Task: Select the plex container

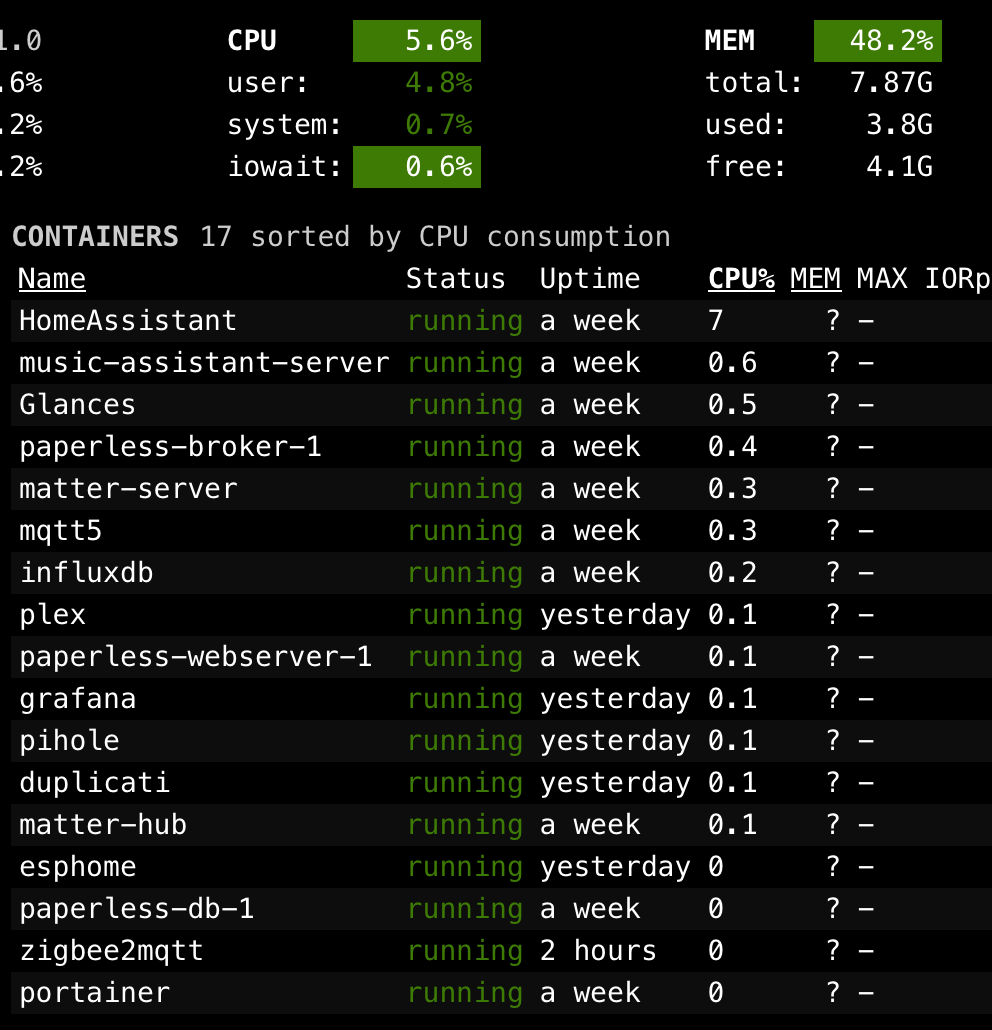Action: [52, 615]
